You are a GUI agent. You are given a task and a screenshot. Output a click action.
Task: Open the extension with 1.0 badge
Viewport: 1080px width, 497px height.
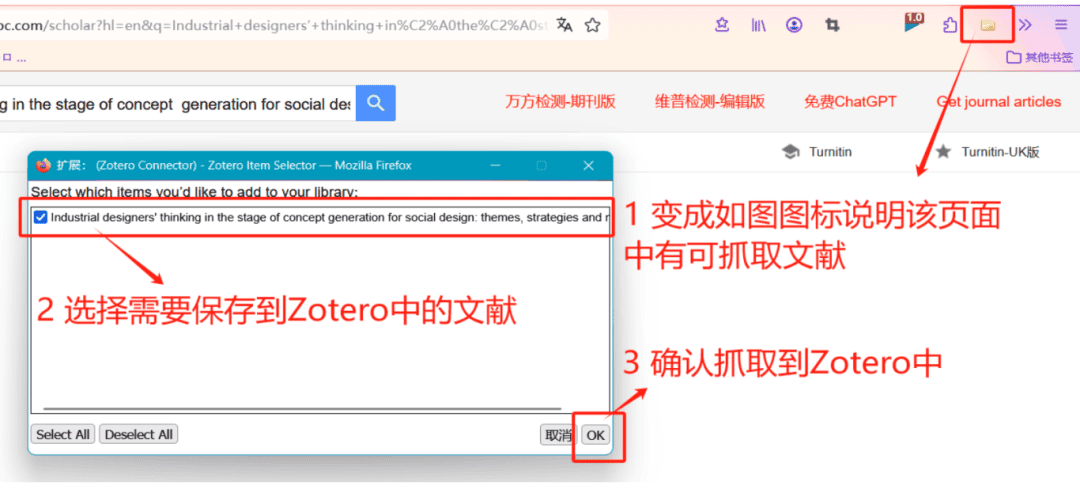pyautogui.click(x=913, y=23)
